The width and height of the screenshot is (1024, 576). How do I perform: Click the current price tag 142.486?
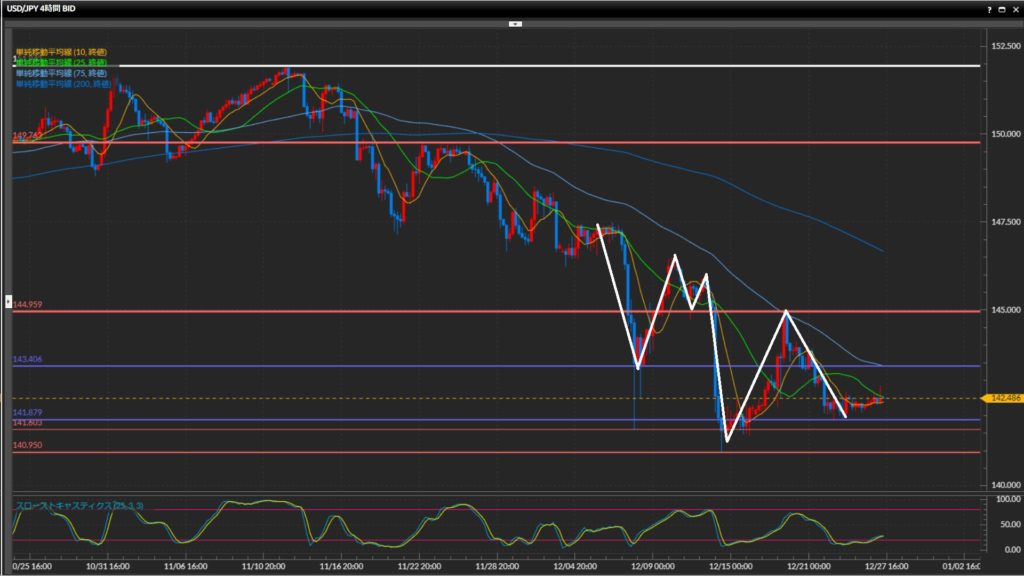(1003, 398)
